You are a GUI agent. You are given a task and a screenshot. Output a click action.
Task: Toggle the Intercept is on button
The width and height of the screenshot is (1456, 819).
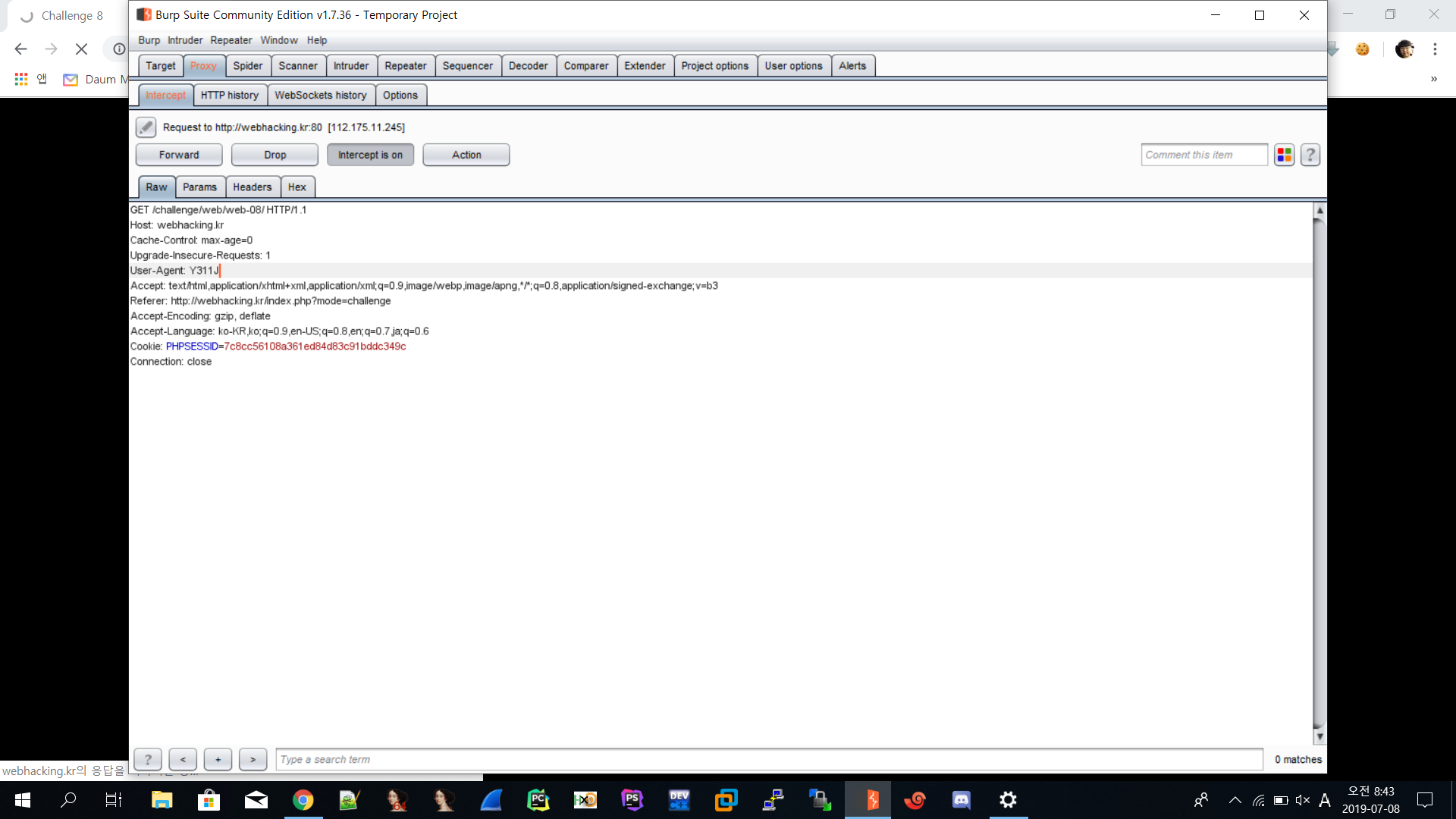[370, 155]
